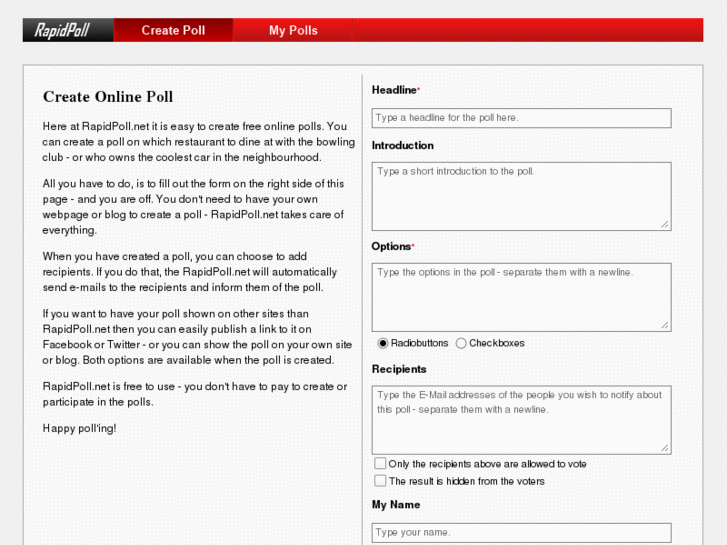The height and width of the screenshot is (545, 727).
Task: Click the Options label
Action: coord(391,246)
